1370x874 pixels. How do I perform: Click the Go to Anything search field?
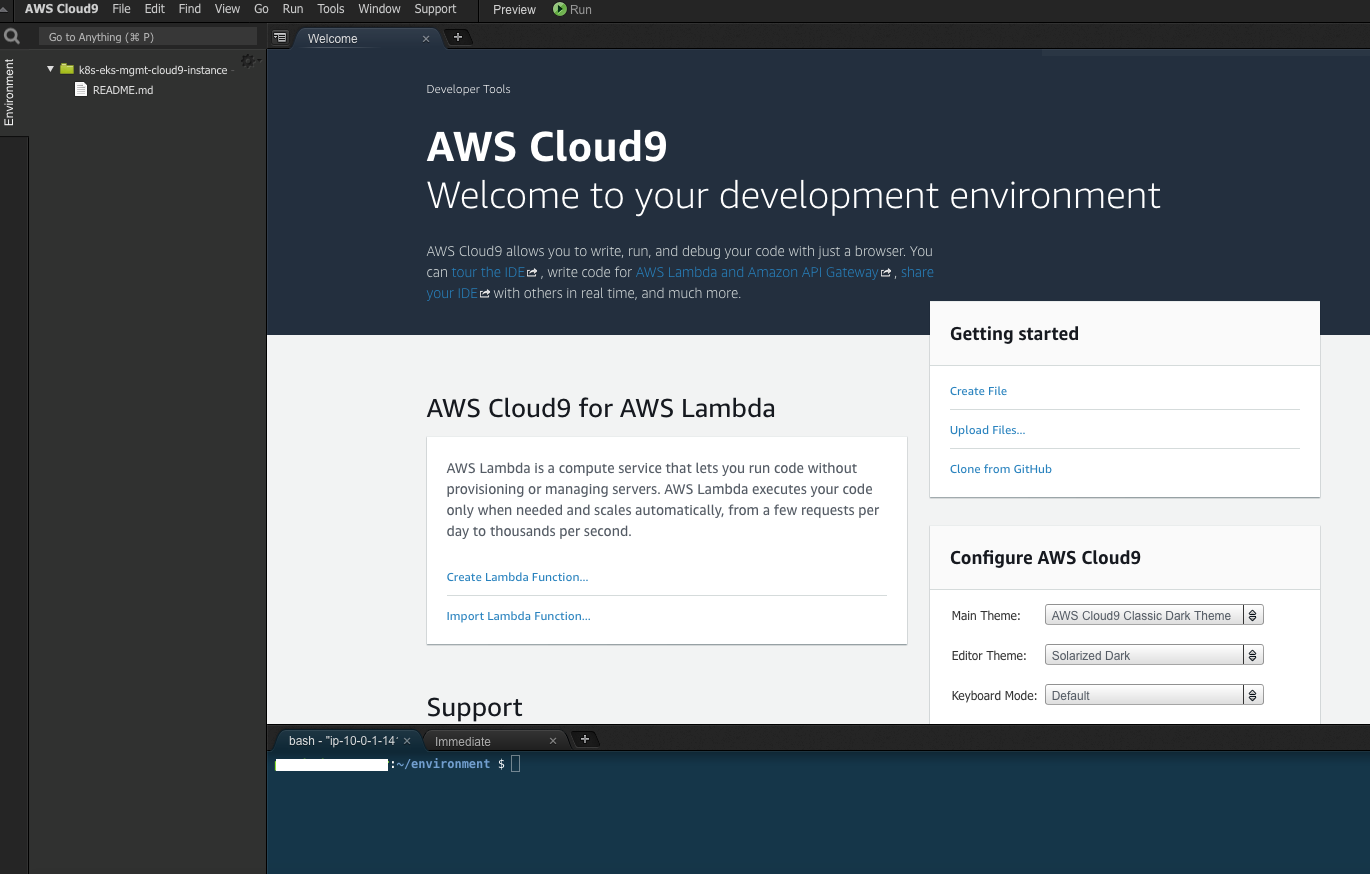click(x=148, y=37)
